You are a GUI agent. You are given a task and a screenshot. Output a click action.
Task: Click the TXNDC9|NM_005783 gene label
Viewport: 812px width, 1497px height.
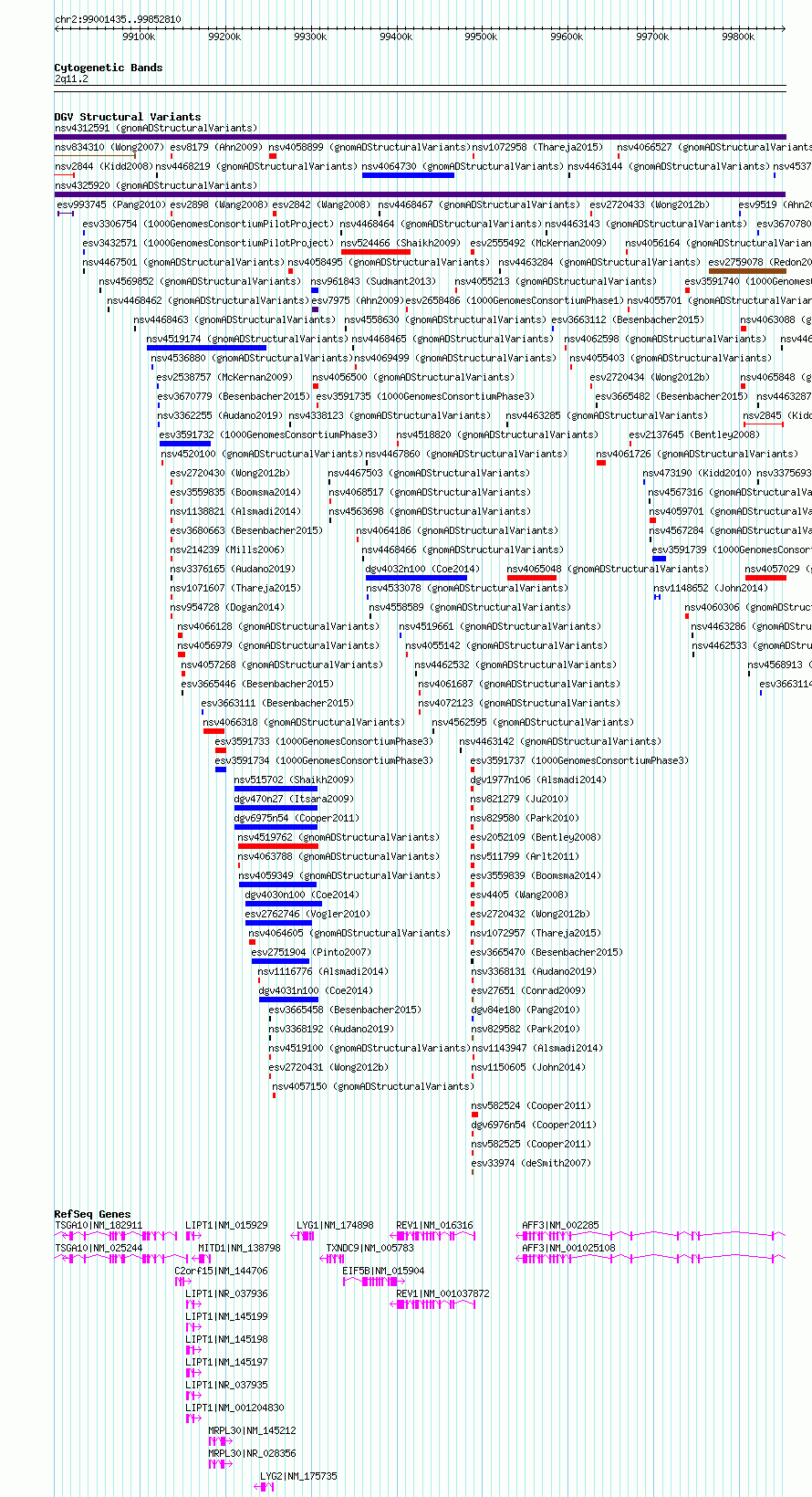pos(370,1248)
